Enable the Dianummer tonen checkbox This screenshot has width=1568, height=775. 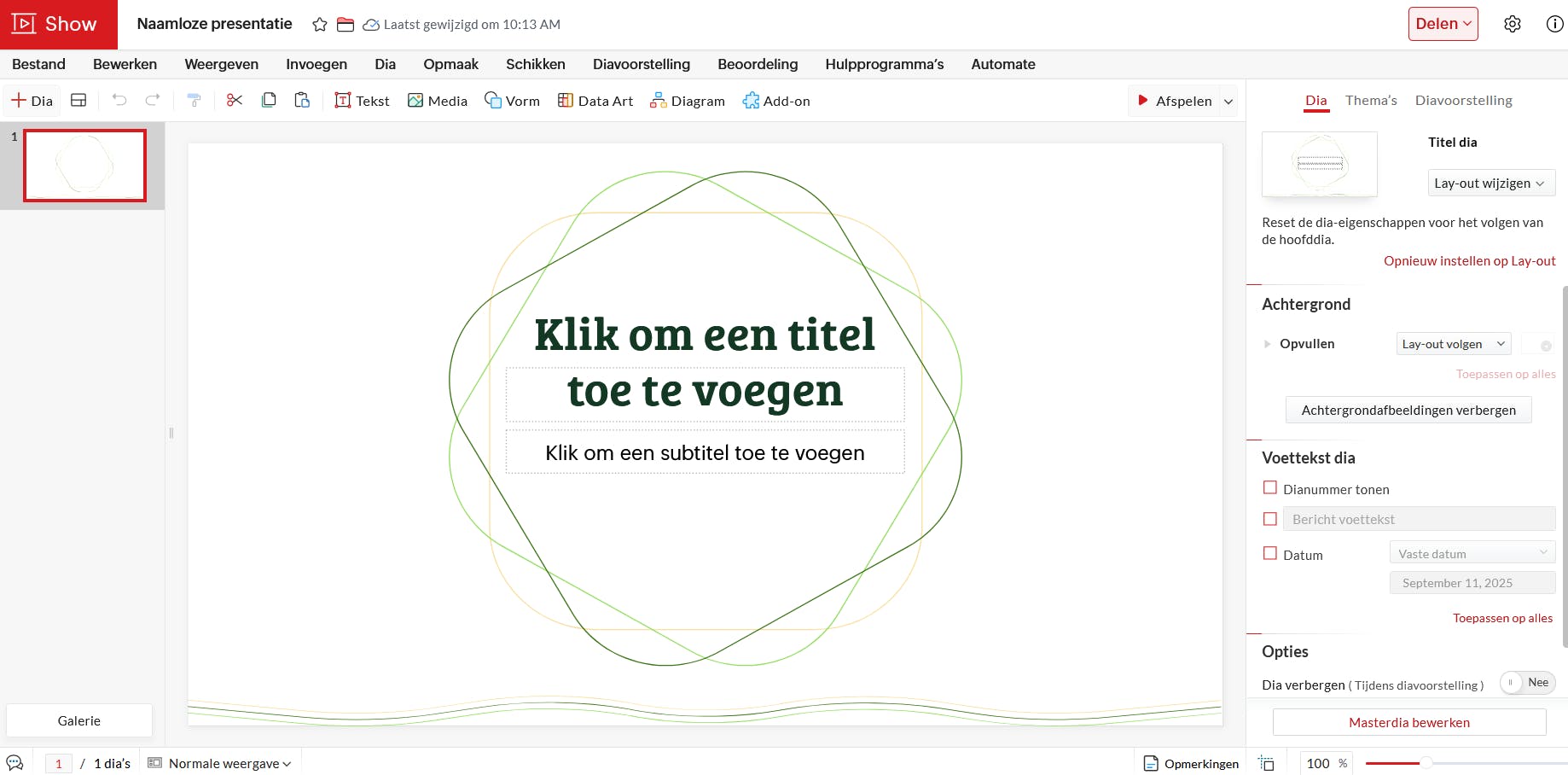1269,487
